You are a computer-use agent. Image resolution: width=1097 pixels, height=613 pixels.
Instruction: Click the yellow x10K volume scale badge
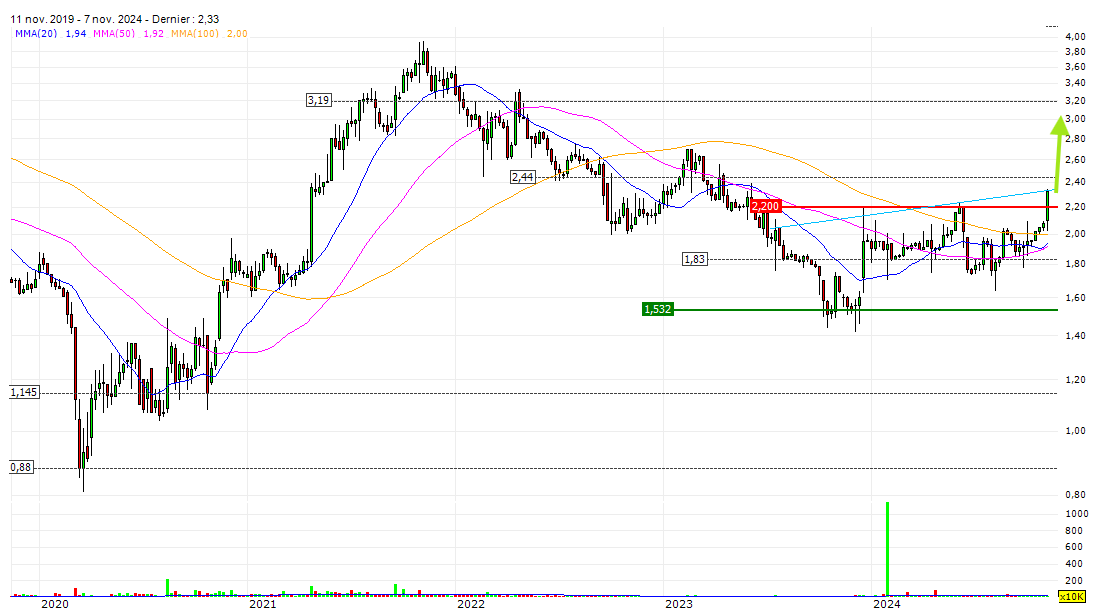coord(1071,597)
